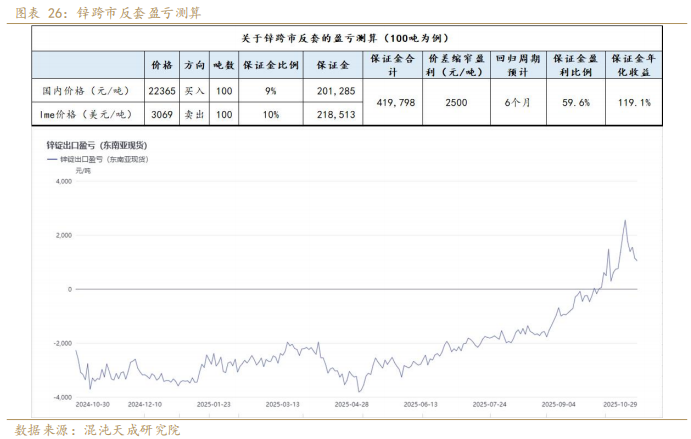Click the highest peak of the chart line
The image size is (691, 439).
click(x=625, y=221)
